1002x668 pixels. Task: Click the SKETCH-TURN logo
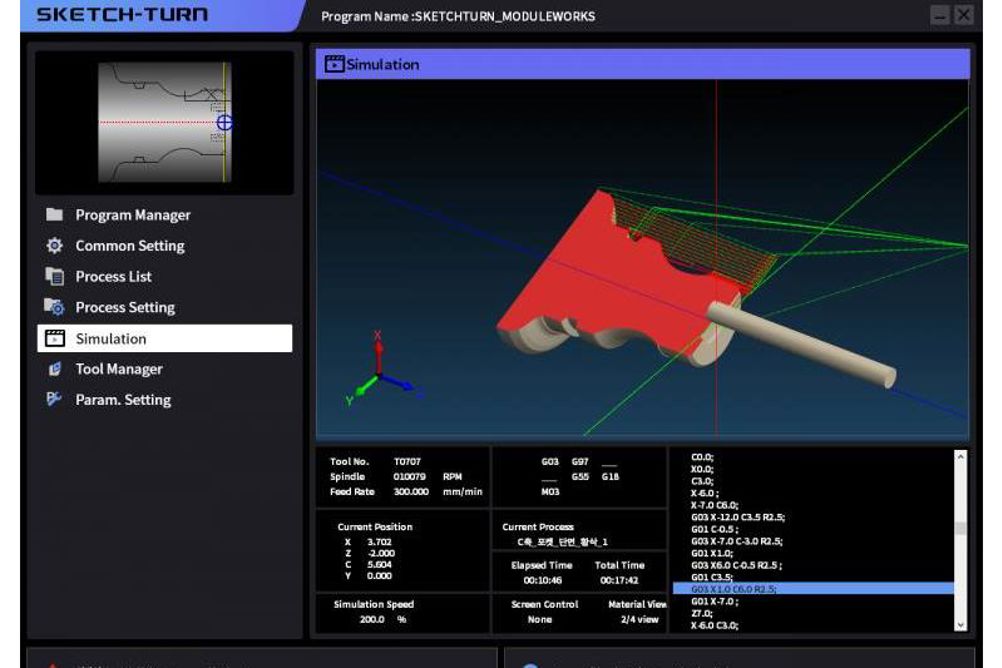tap(122, 14)
